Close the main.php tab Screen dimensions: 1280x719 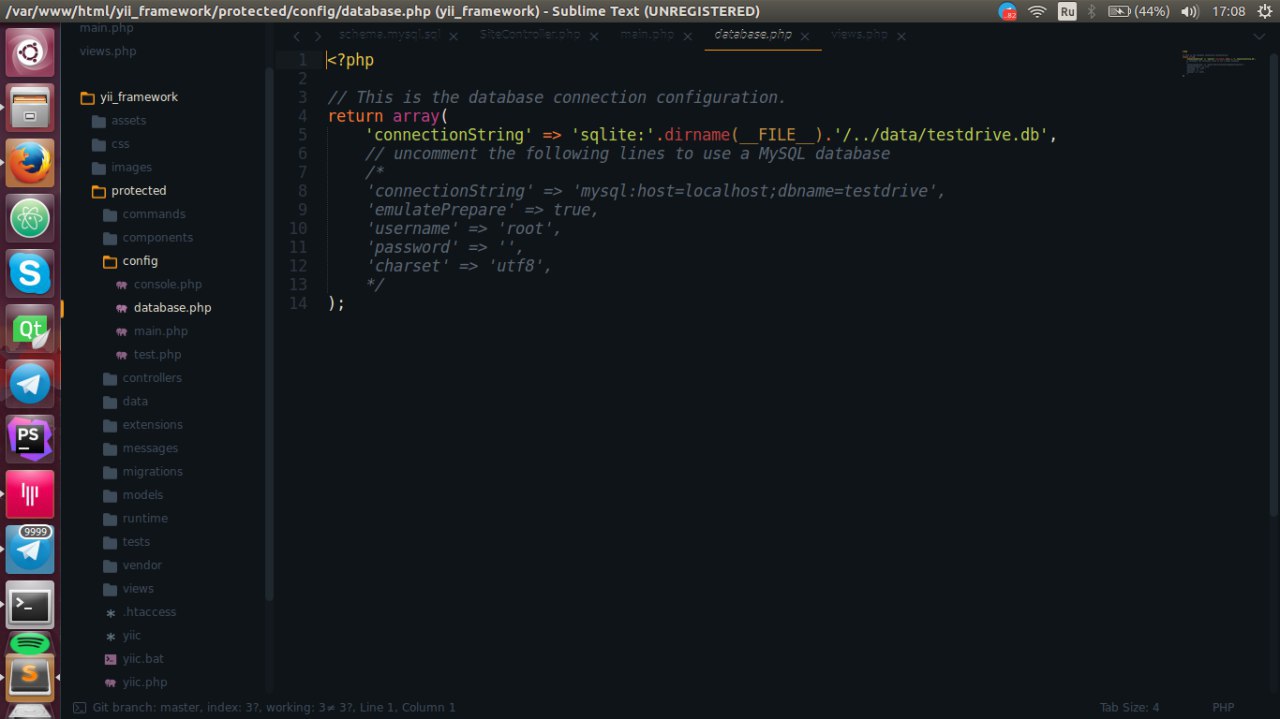click(689, 36)
